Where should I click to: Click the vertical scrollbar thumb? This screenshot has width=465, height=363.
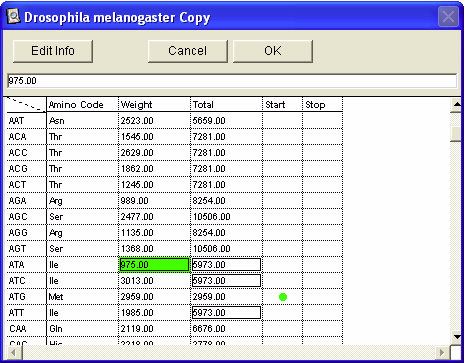pyautogui.click(x=456, y=133)
